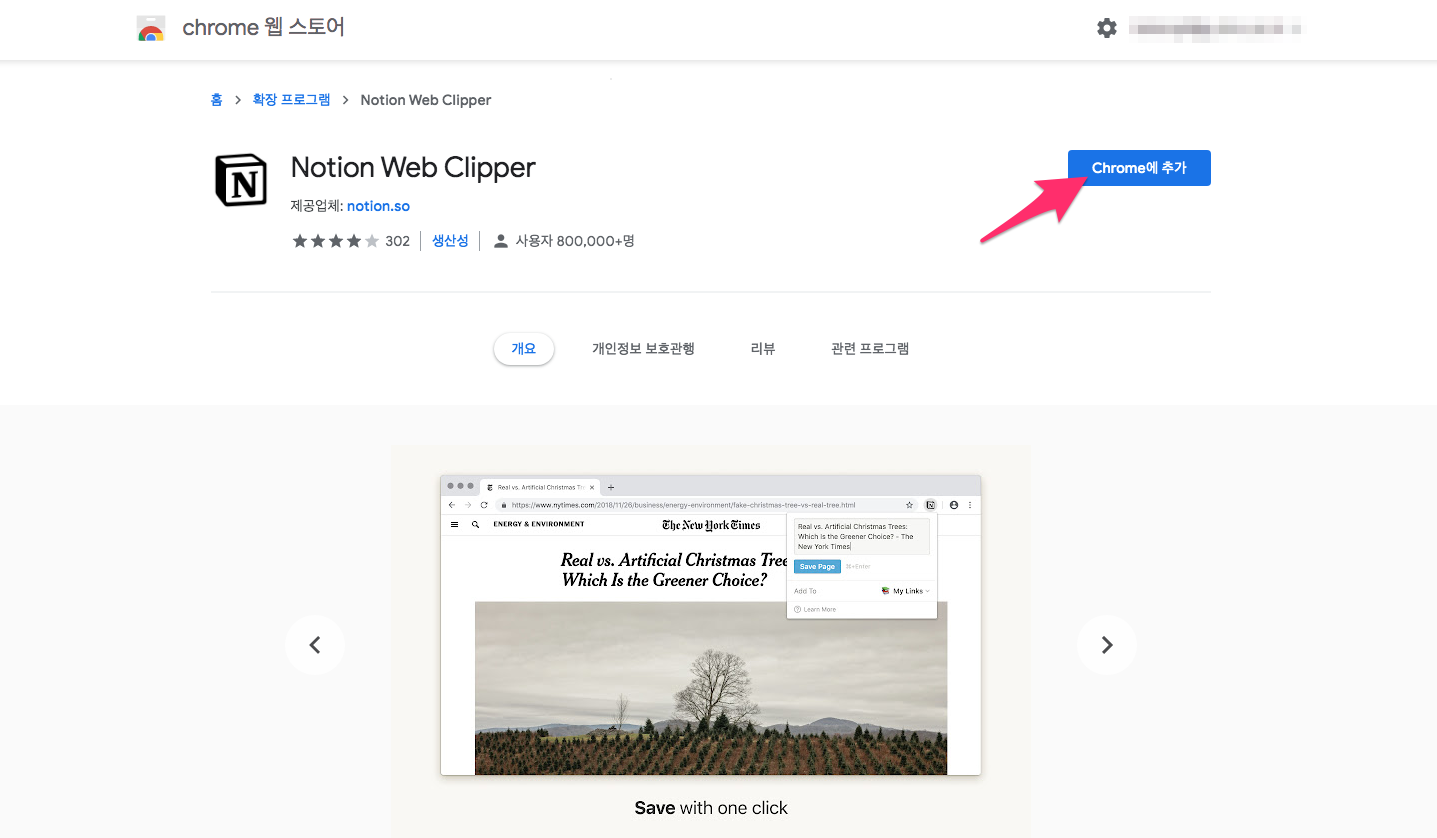
Task: Click the Chrome Web Store logo icon
Action: [x=151, y=29]
